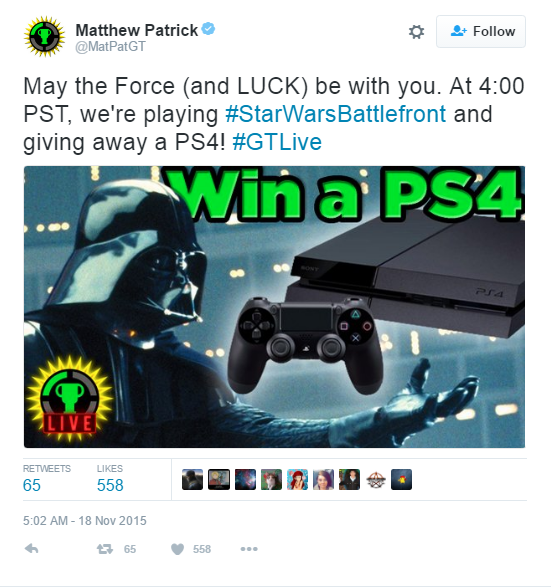The width and height of the screenshot is (551, 587).
Task: Open the Win a PS4 image
Action: click(274, 307)
